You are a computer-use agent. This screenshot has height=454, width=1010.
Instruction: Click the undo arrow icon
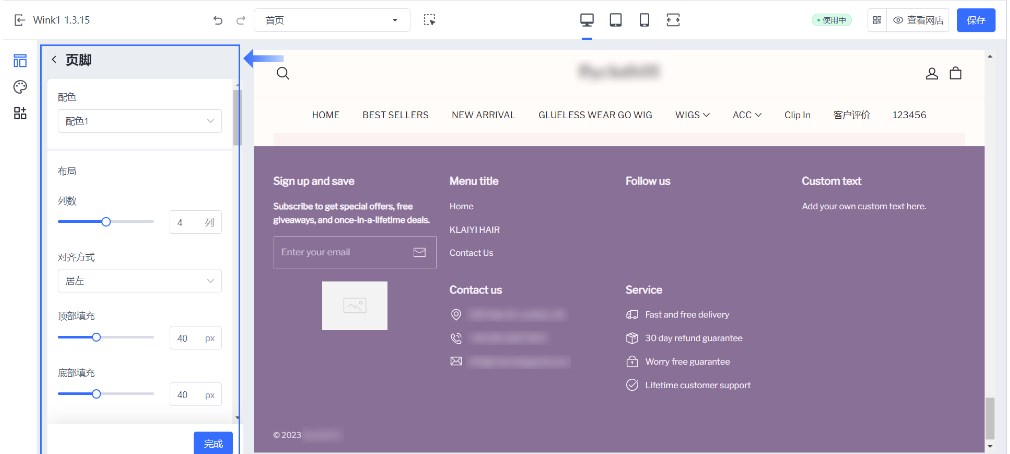click(x=218, y=20)
